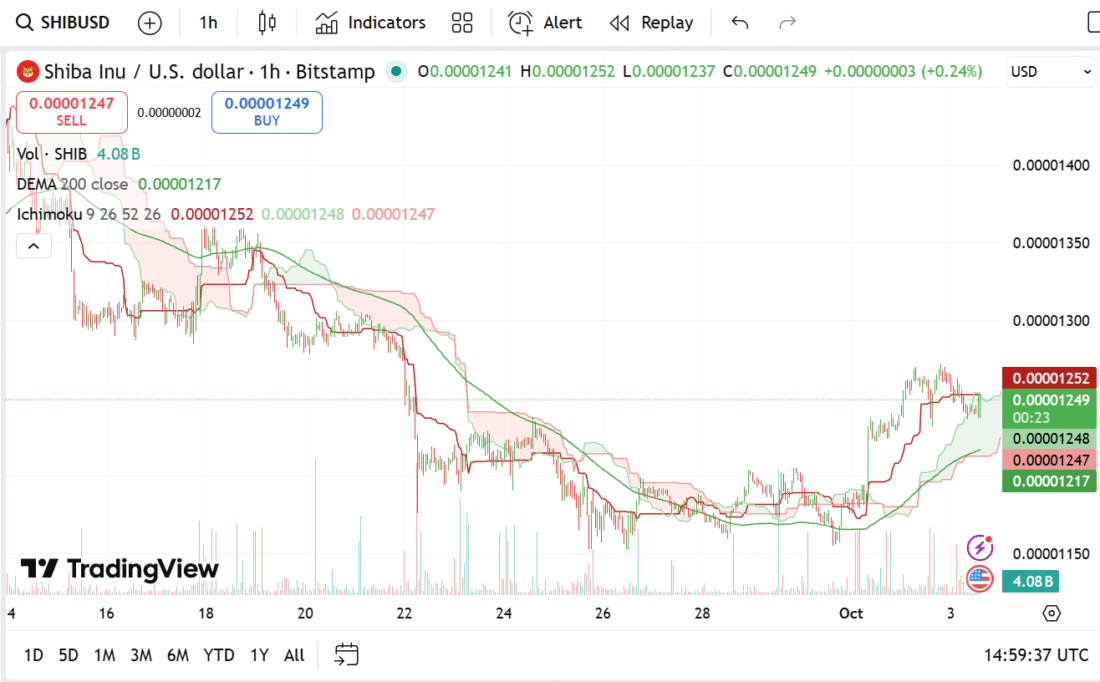Click the redo arrow icon
The height and width of the screenshot is (682, 1100).
787,23
